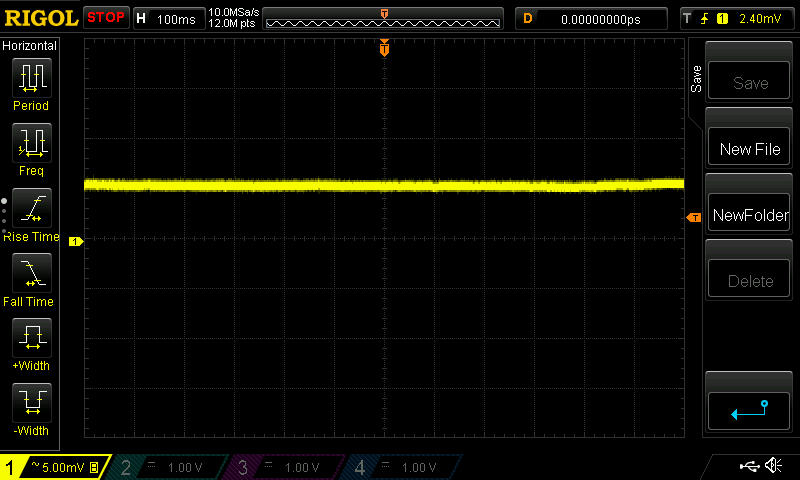This screenshot has width=800, height=480.
Task: Select the Freq measurement icon
Action: click(32, 142)
